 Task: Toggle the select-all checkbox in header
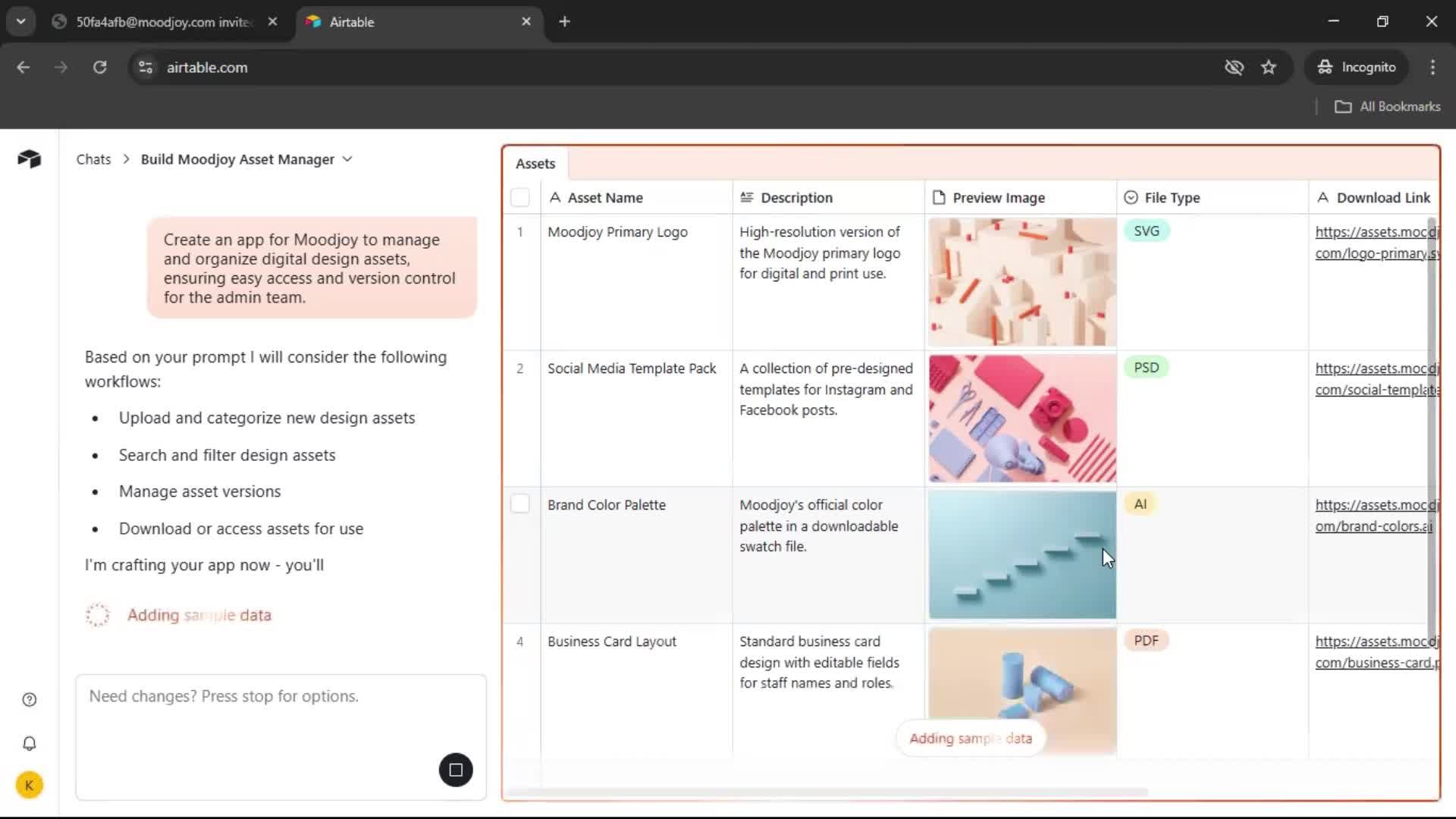tap(520, 198)
